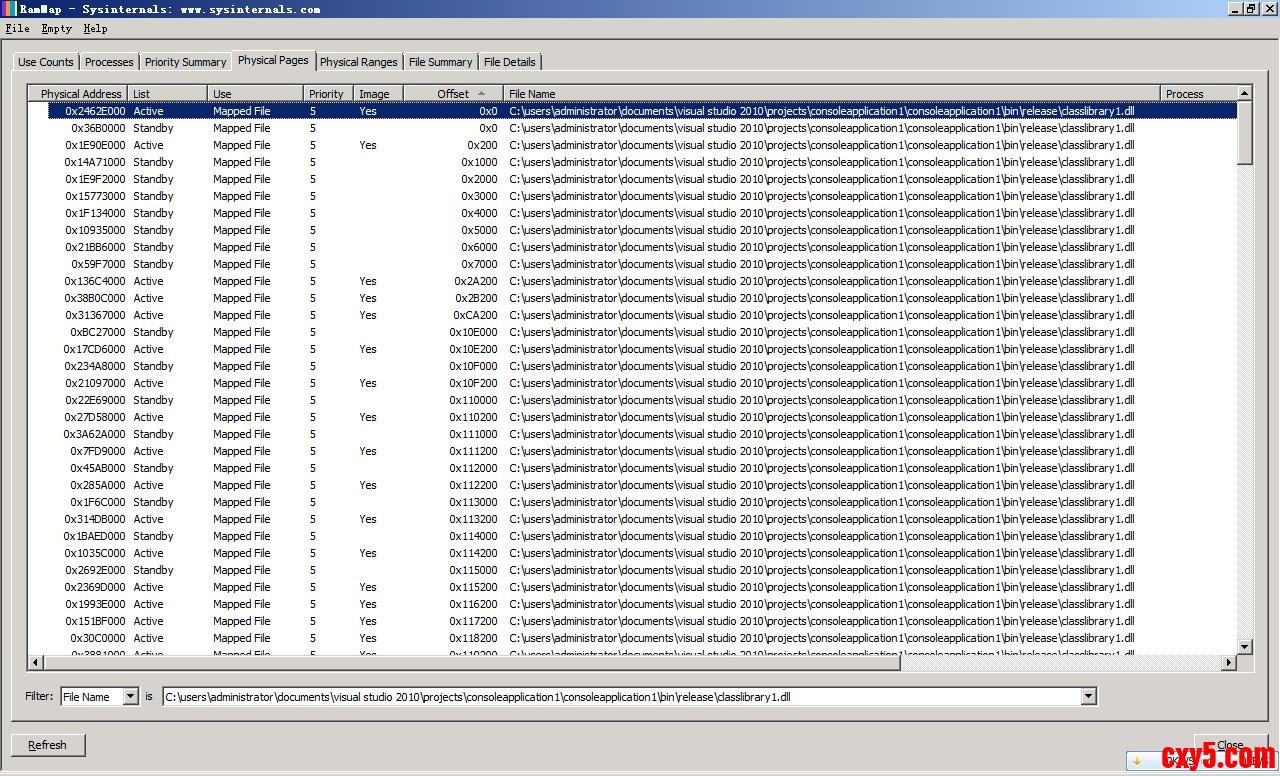Viewport: 1280px width, 776px height.
Task: Restore the window using the restore button
Action: pyautogui.click(x=1251, y=9)
